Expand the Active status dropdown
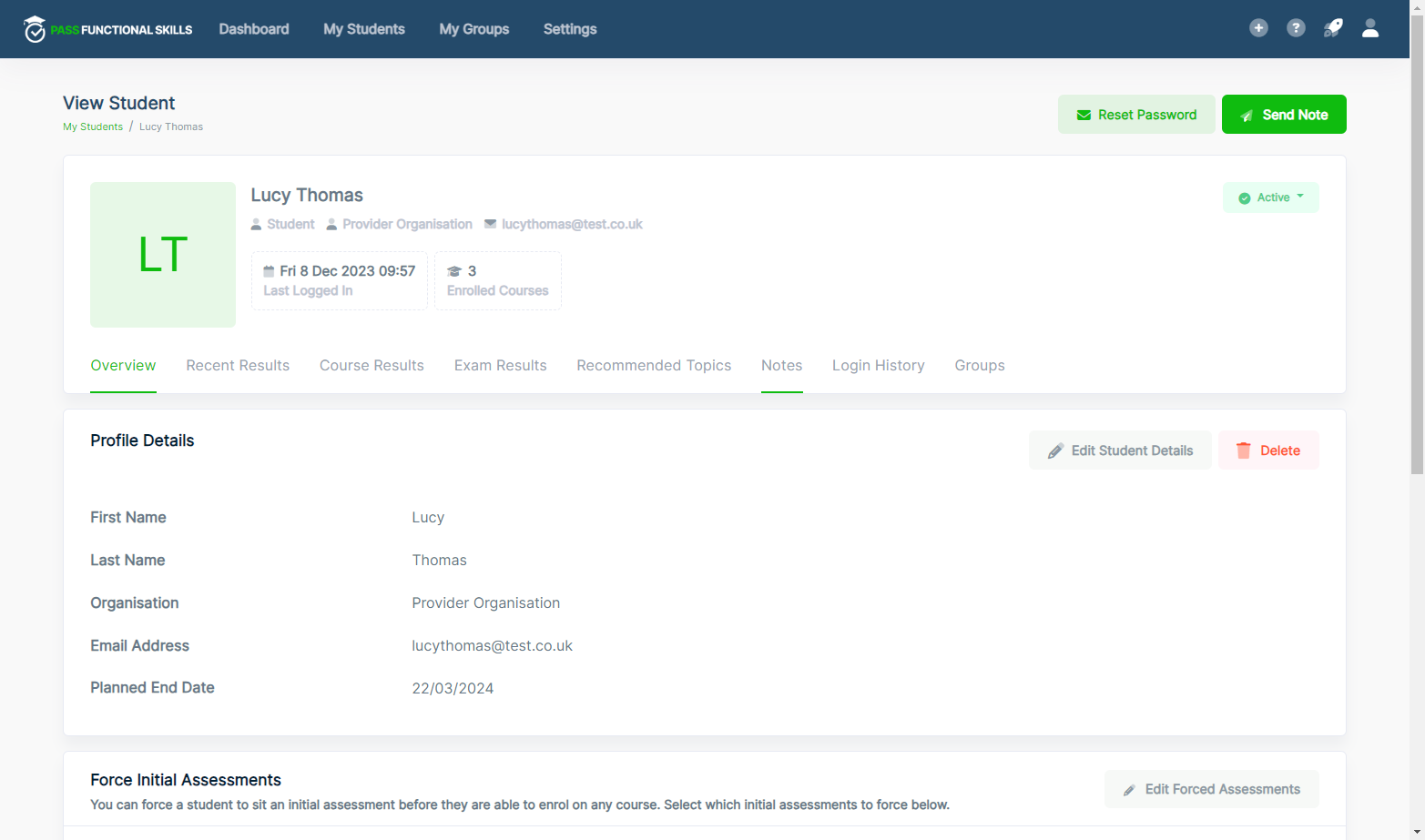Viewport: 1425px width, 840px height. point(1271,197)
